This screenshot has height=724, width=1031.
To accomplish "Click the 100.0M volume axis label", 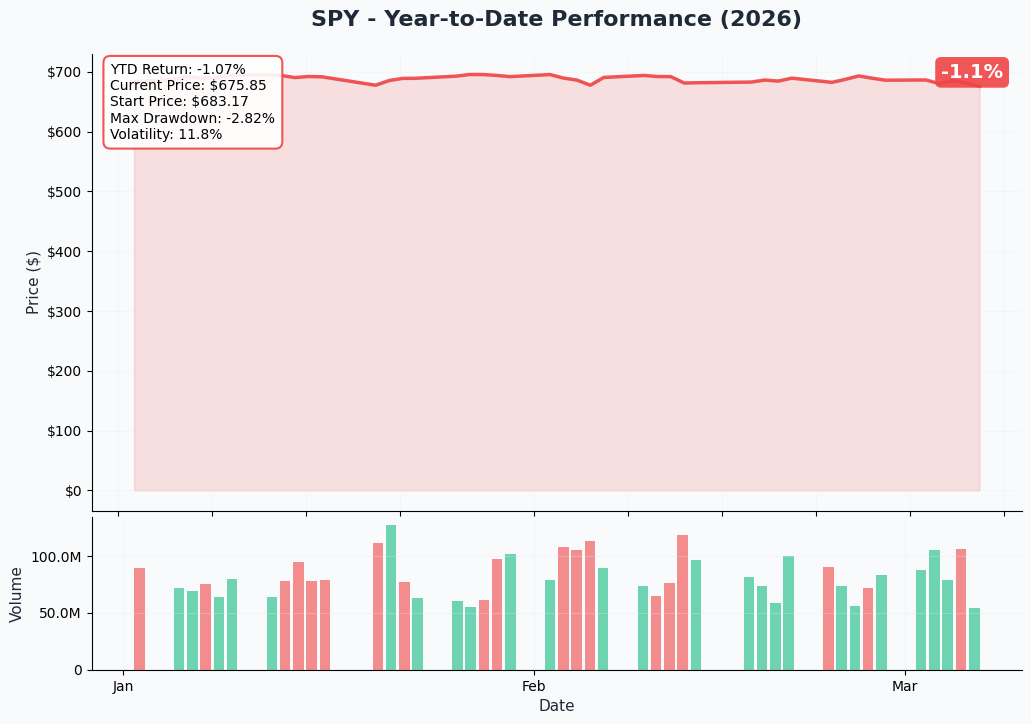I will pyautogui.click(x=56, y=558).
